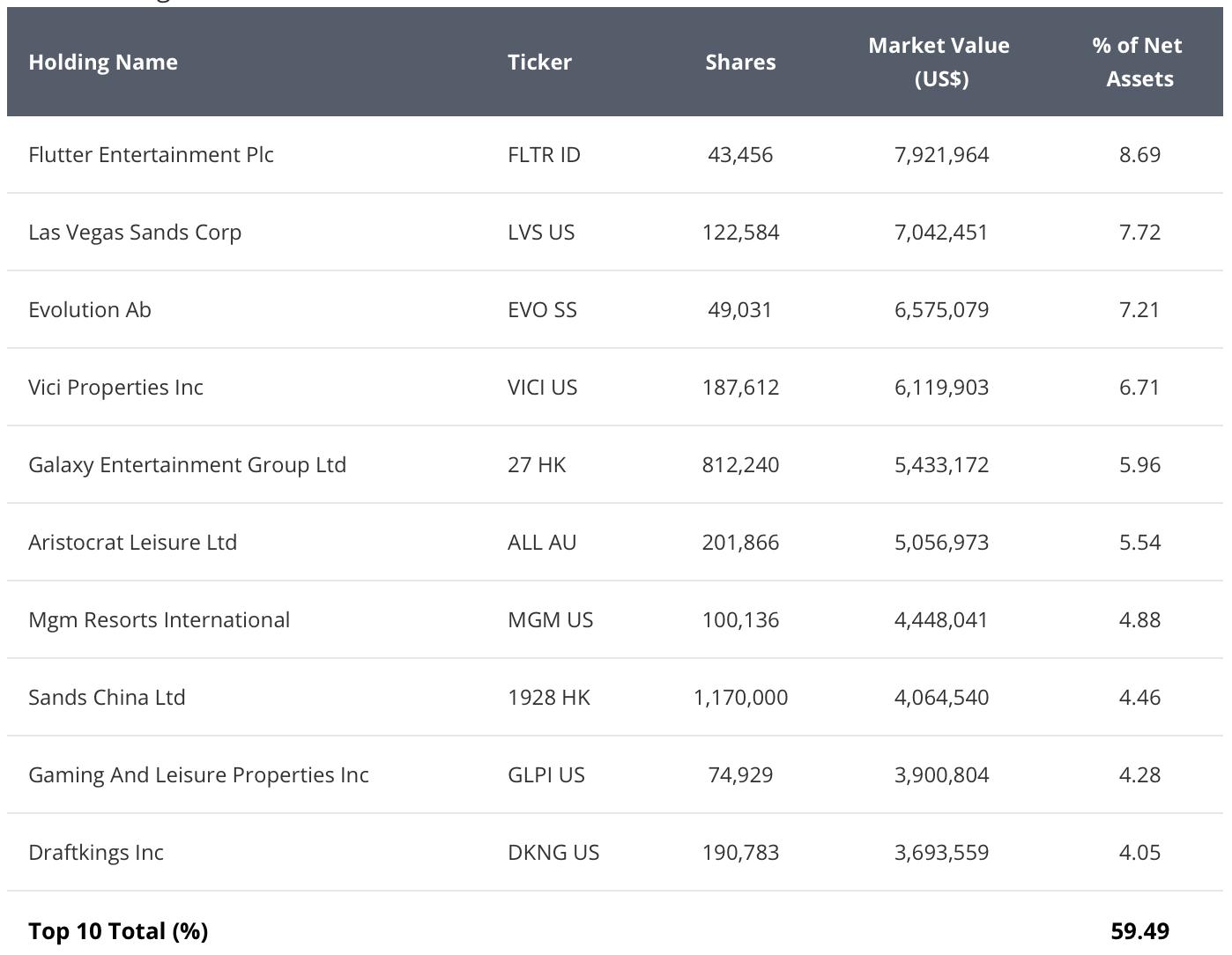Click shares value 100,136
The image size is (1232, 955).
point(740,619)
